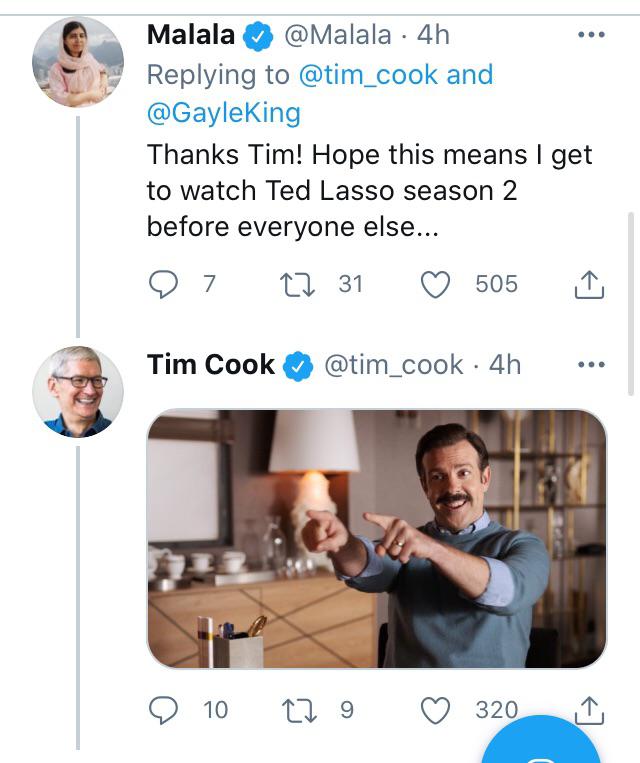This screenshot has height=763, width=640.
Task: Retweet Malala's Ted Lasso tweet
Action: (298, 285)
